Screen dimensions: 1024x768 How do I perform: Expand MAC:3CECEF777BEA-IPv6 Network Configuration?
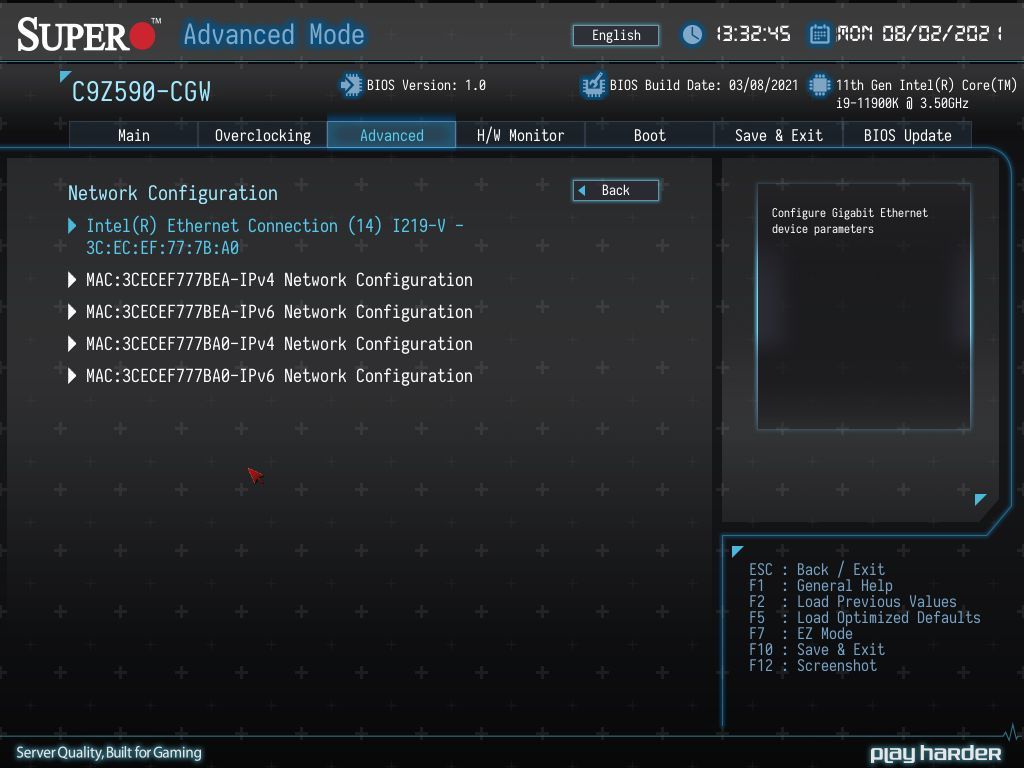click(270, 312)
